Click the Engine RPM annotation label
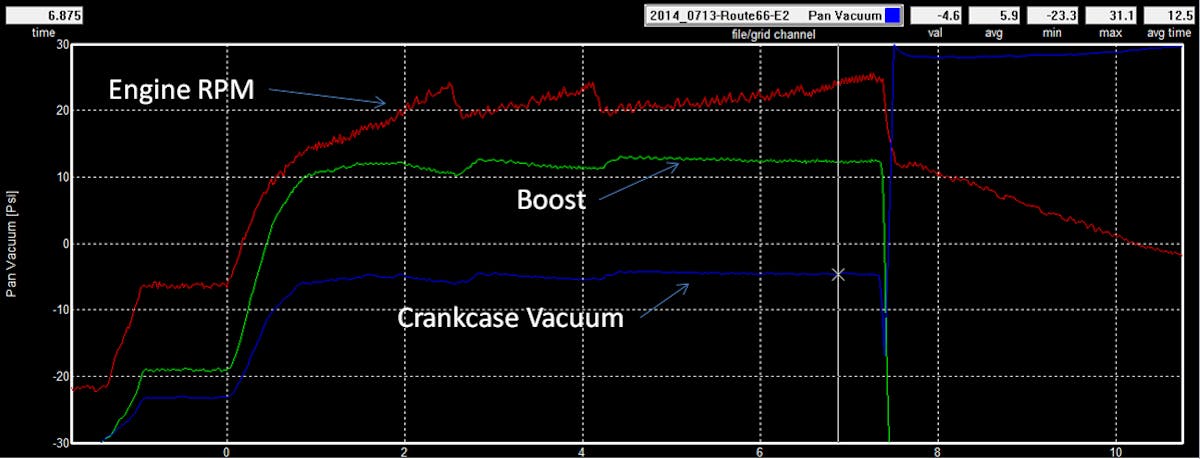 click(x=180, y=90)
